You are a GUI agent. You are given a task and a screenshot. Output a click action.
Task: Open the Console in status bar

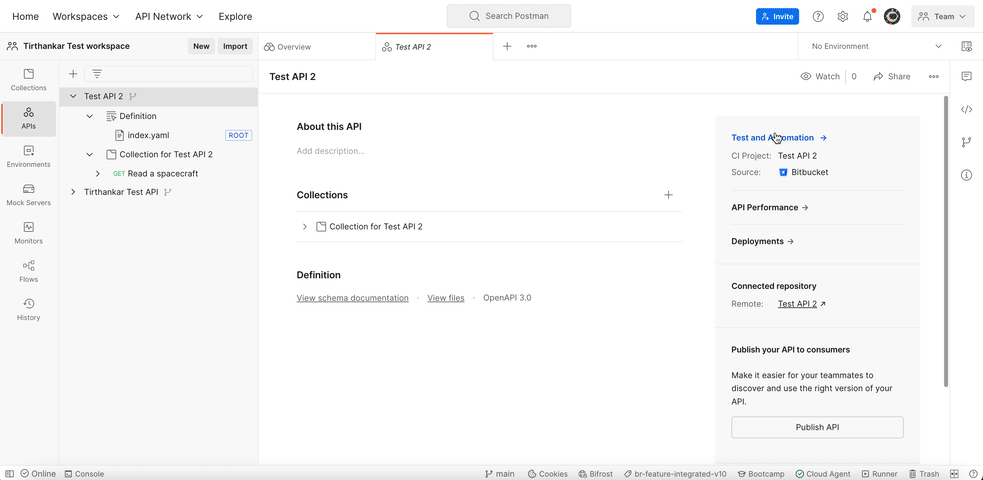85,474
